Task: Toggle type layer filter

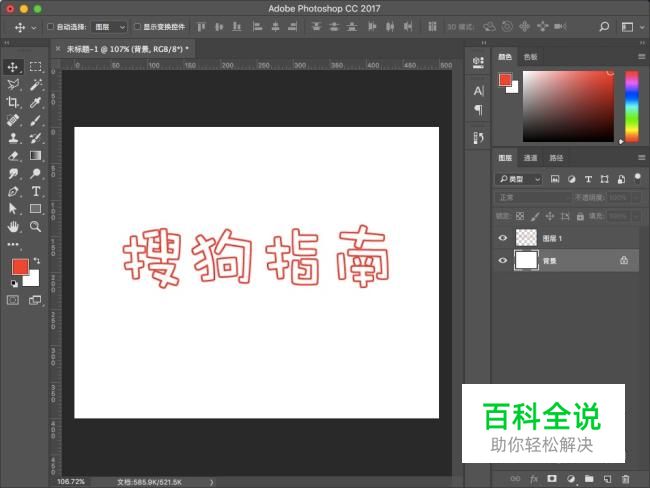Action: click(588, 179)
